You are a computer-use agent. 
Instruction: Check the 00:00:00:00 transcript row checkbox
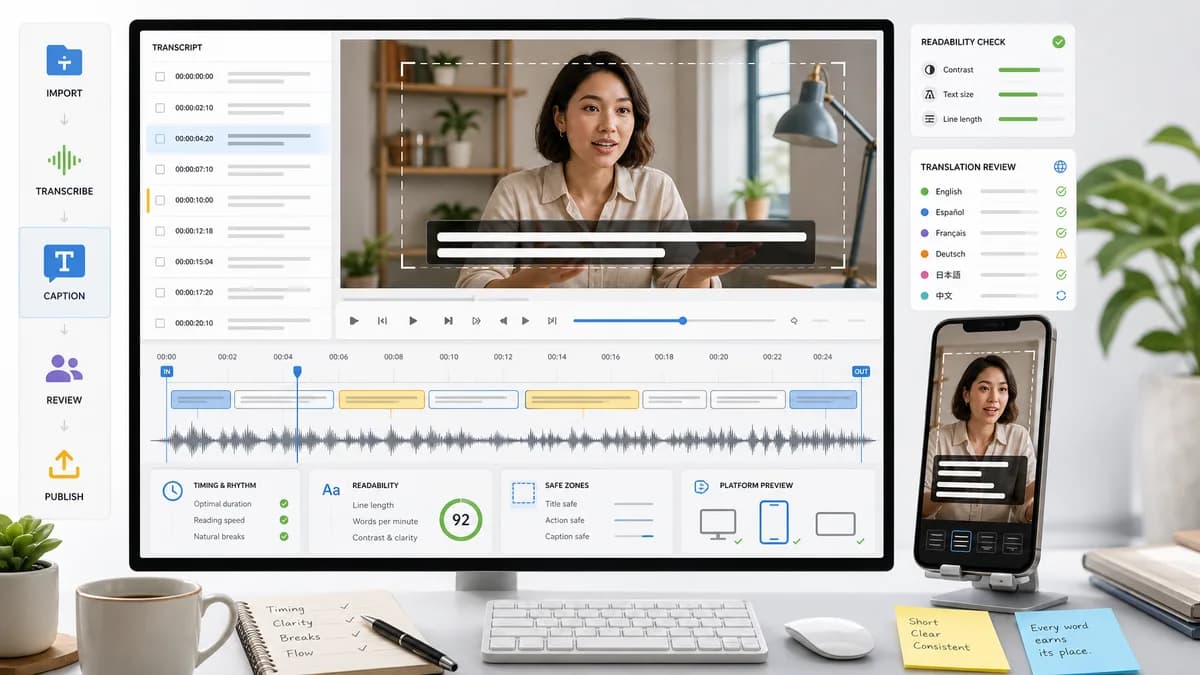(160, 76)
